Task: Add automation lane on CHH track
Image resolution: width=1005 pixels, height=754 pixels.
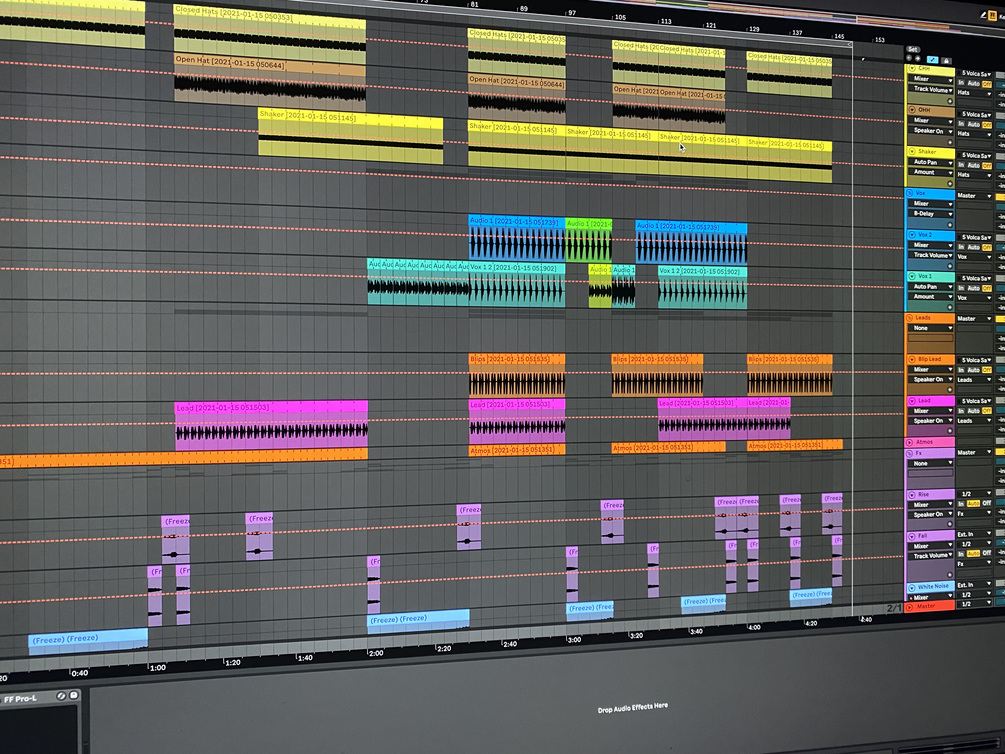Action: pyautogui.click(x=950, y=101)
